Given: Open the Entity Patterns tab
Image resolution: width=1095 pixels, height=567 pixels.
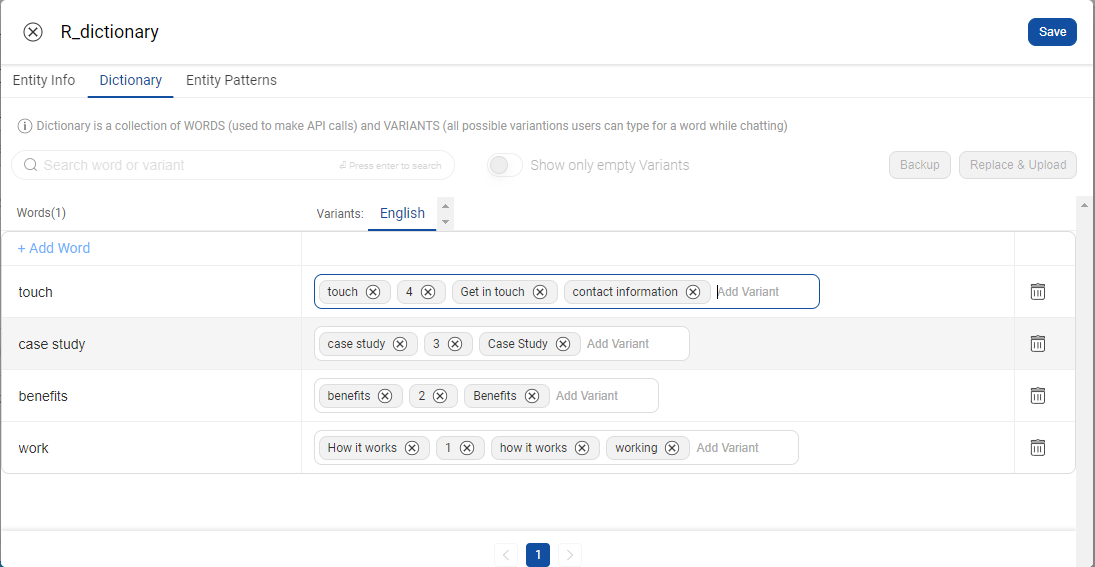Looking at the screenshot, I should click(x=231, y=80).
